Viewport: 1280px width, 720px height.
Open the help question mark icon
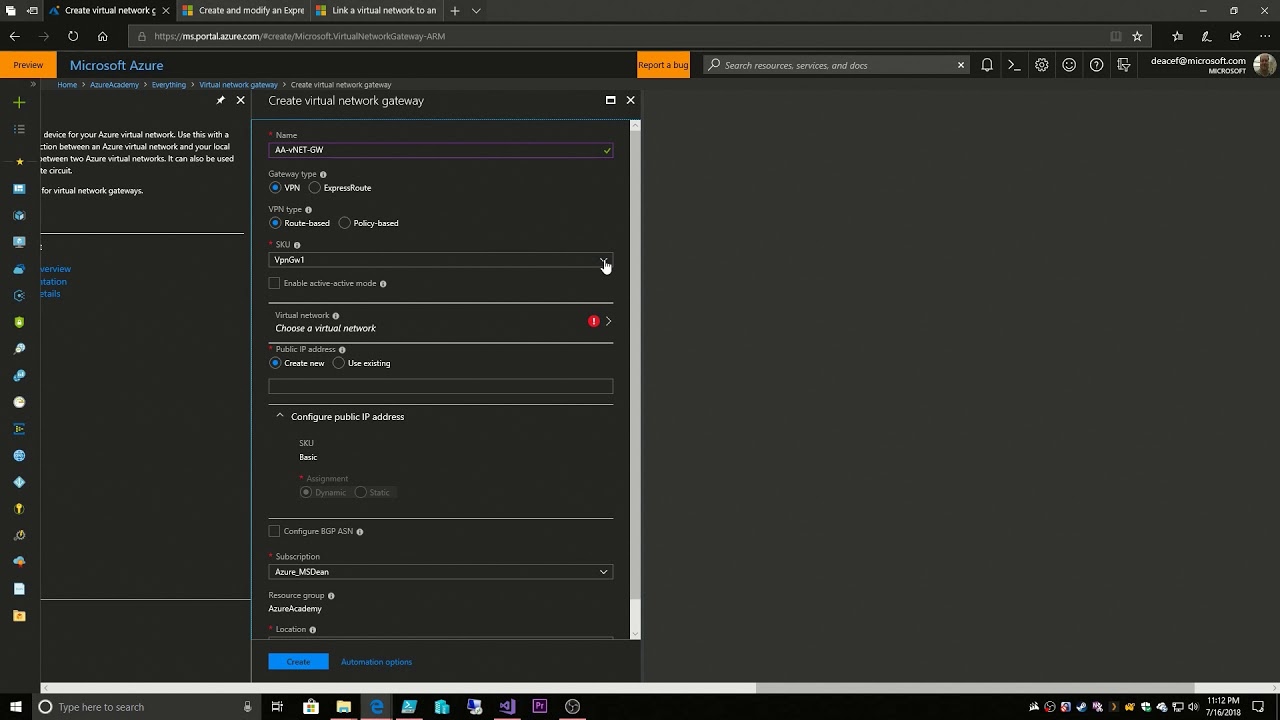tap(1097, 65)
